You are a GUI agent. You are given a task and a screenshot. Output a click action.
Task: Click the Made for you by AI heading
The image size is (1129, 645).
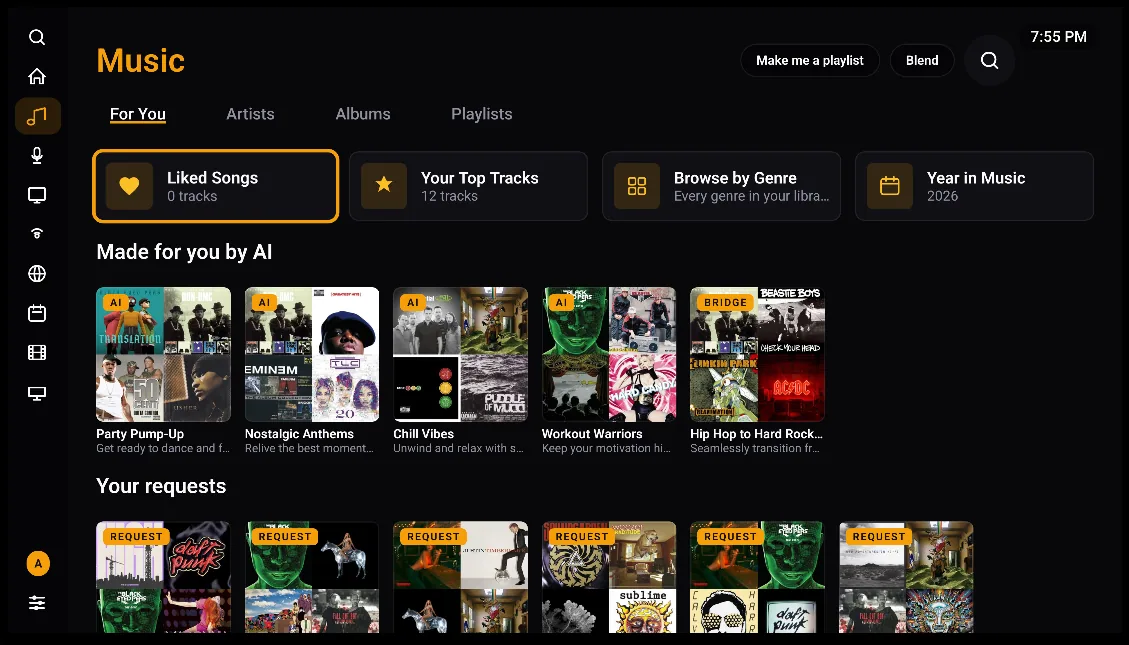coord(184,252)
